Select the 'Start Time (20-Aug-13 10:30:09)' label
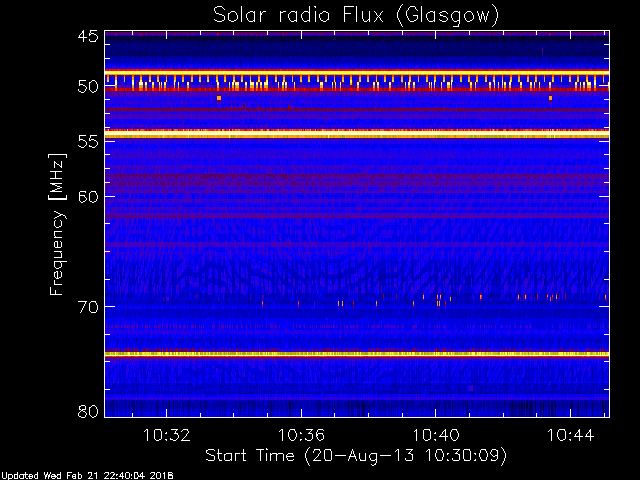 point(356,456)
